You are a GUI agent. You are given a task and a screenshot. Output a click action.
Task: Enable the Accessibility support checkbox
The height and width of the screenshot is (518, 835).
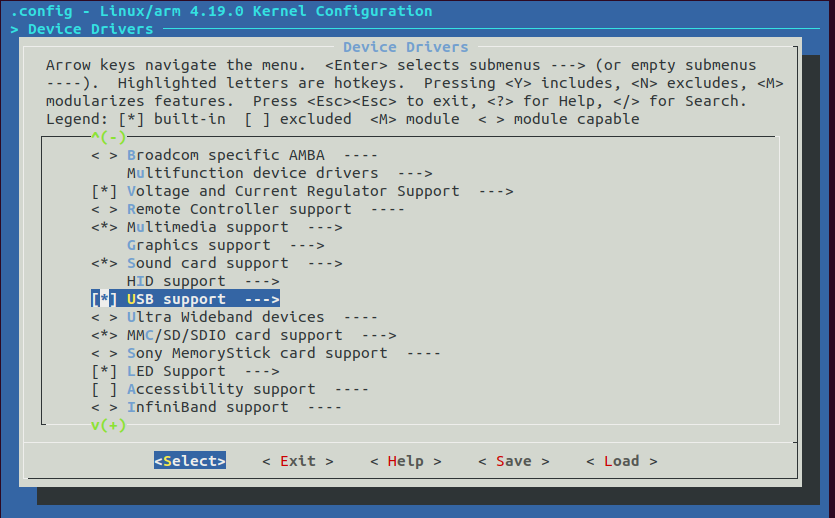[x=104, y=390]
